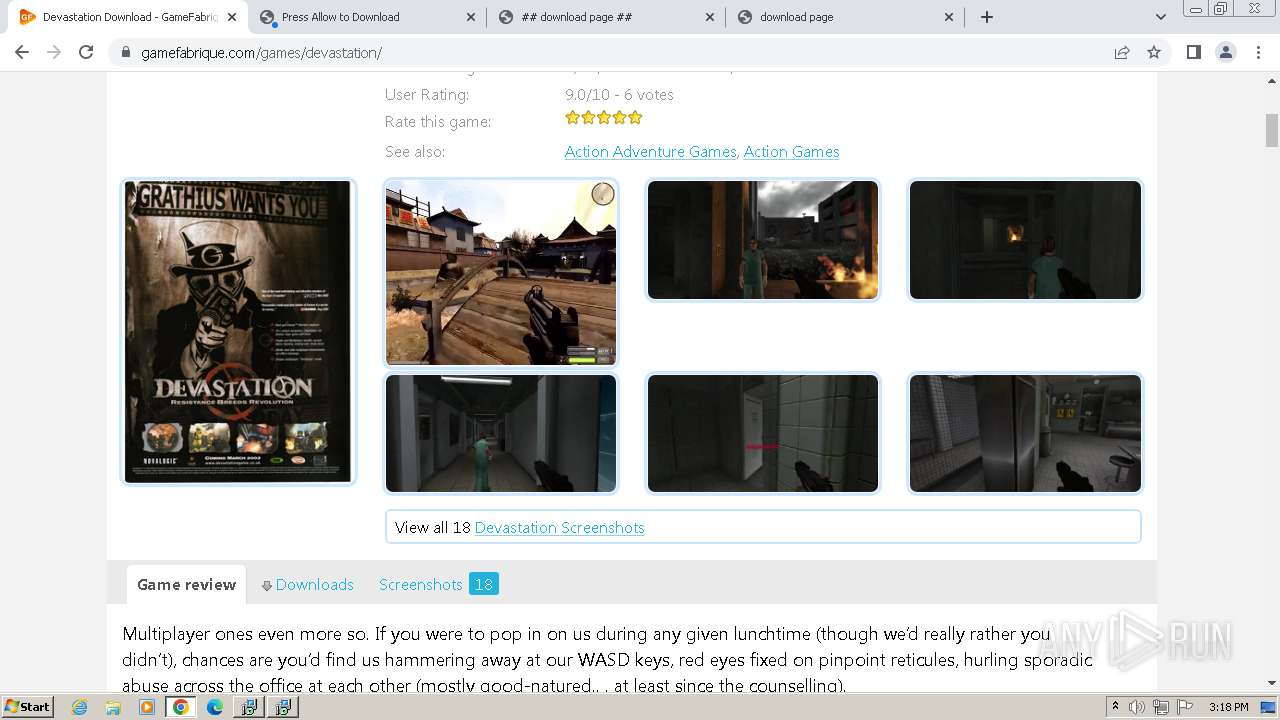Screen dimensions: 1280x720
Task: Open the volume control tray icon
Action: (x=1137, y=707)
